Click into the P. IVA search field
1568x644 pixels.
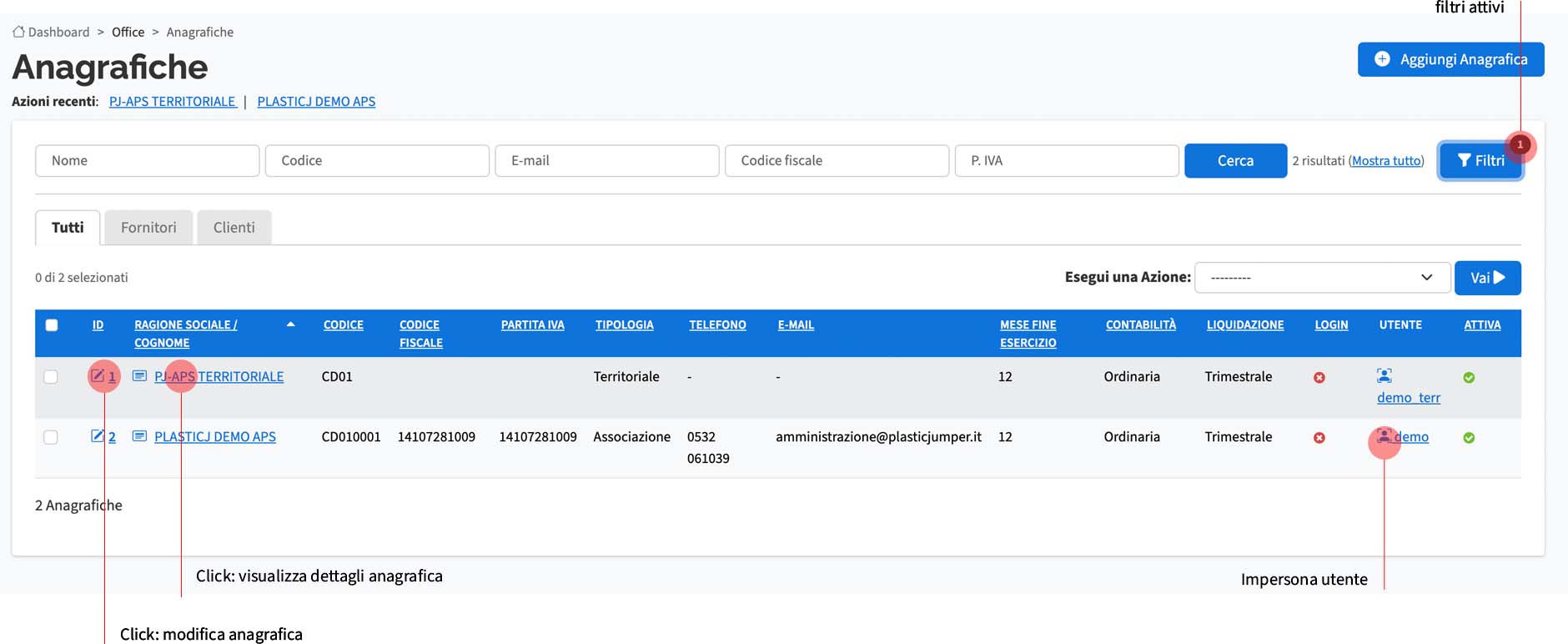(x=1067, y=161)
